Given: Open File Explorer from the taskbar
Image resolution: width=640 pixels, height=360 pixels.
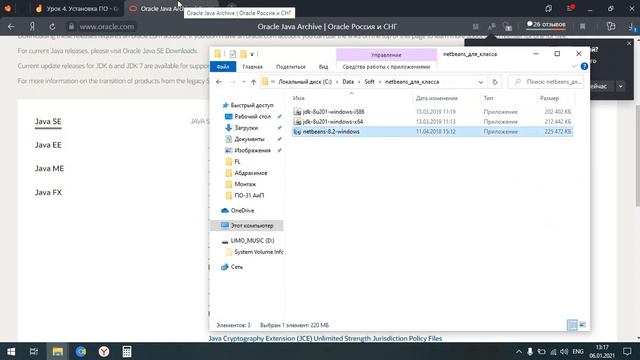Looking at the screenshot, I should [58, 351].
